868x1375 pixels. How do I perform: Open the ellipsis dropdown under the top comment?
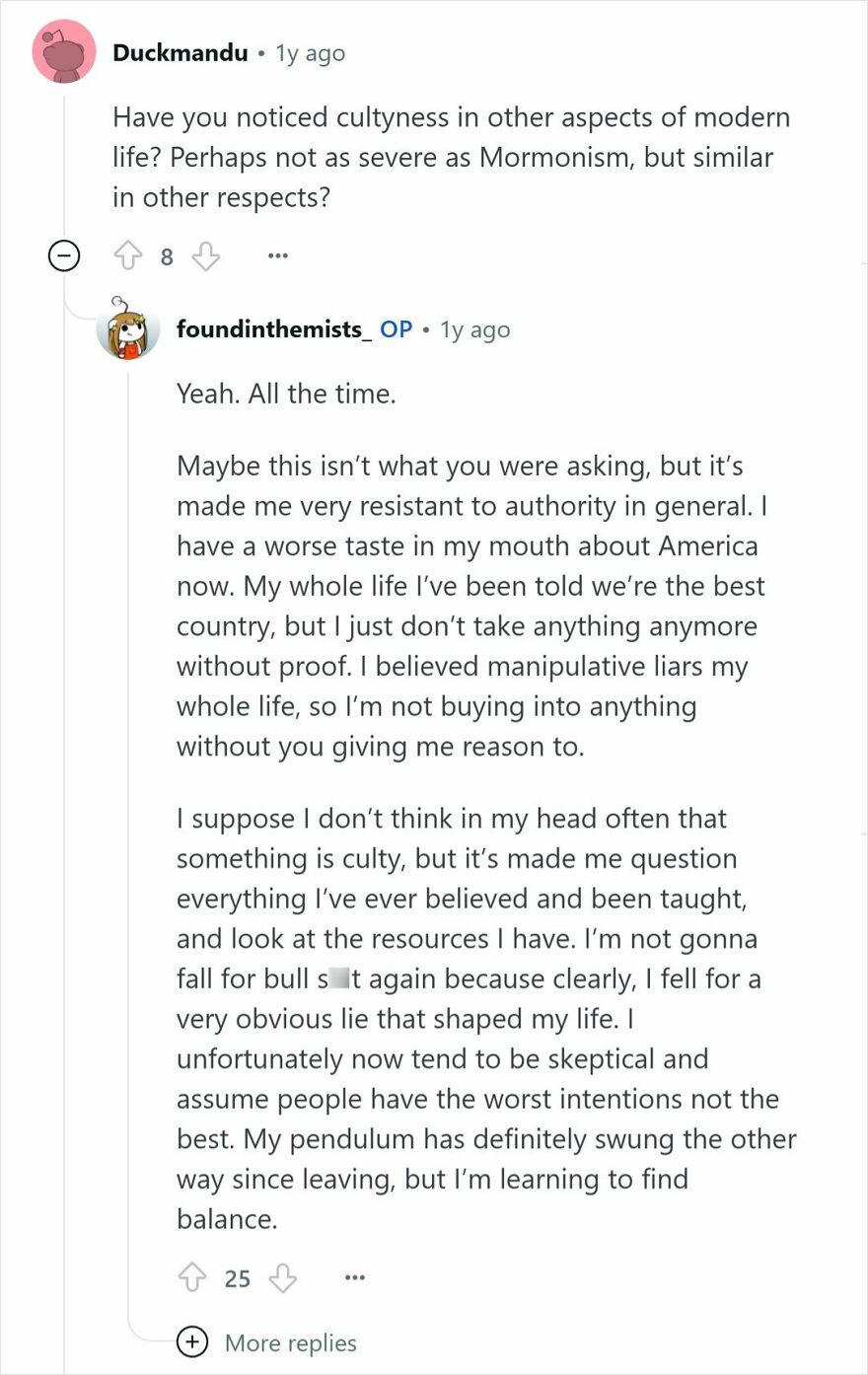[277, 255]
